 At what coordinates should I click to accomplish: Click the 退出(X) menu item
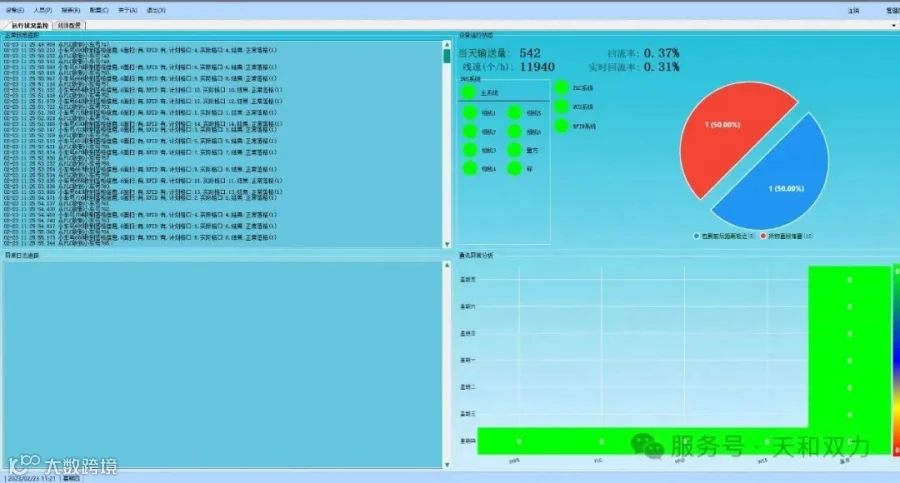tap(156, 10)
